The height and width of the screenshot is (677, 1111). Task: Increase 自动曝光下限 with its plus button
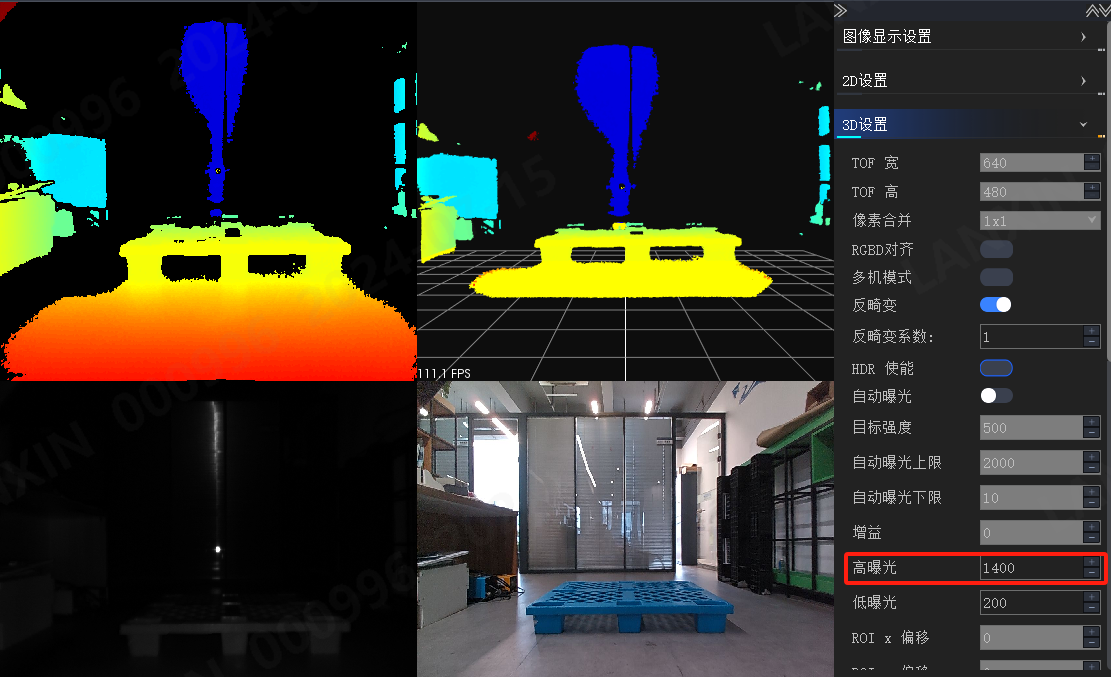[1092, 492]
